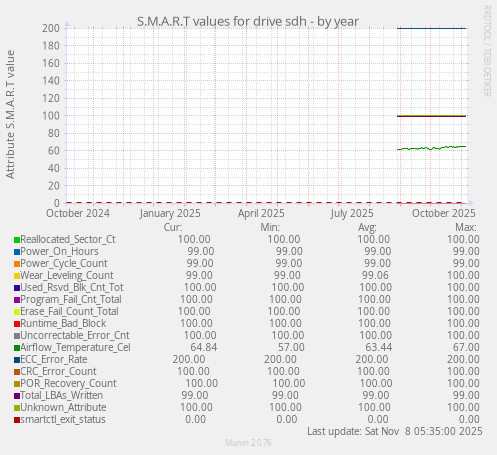Select the Reallocated_Sector_Ct label

[x=68, y=240]
